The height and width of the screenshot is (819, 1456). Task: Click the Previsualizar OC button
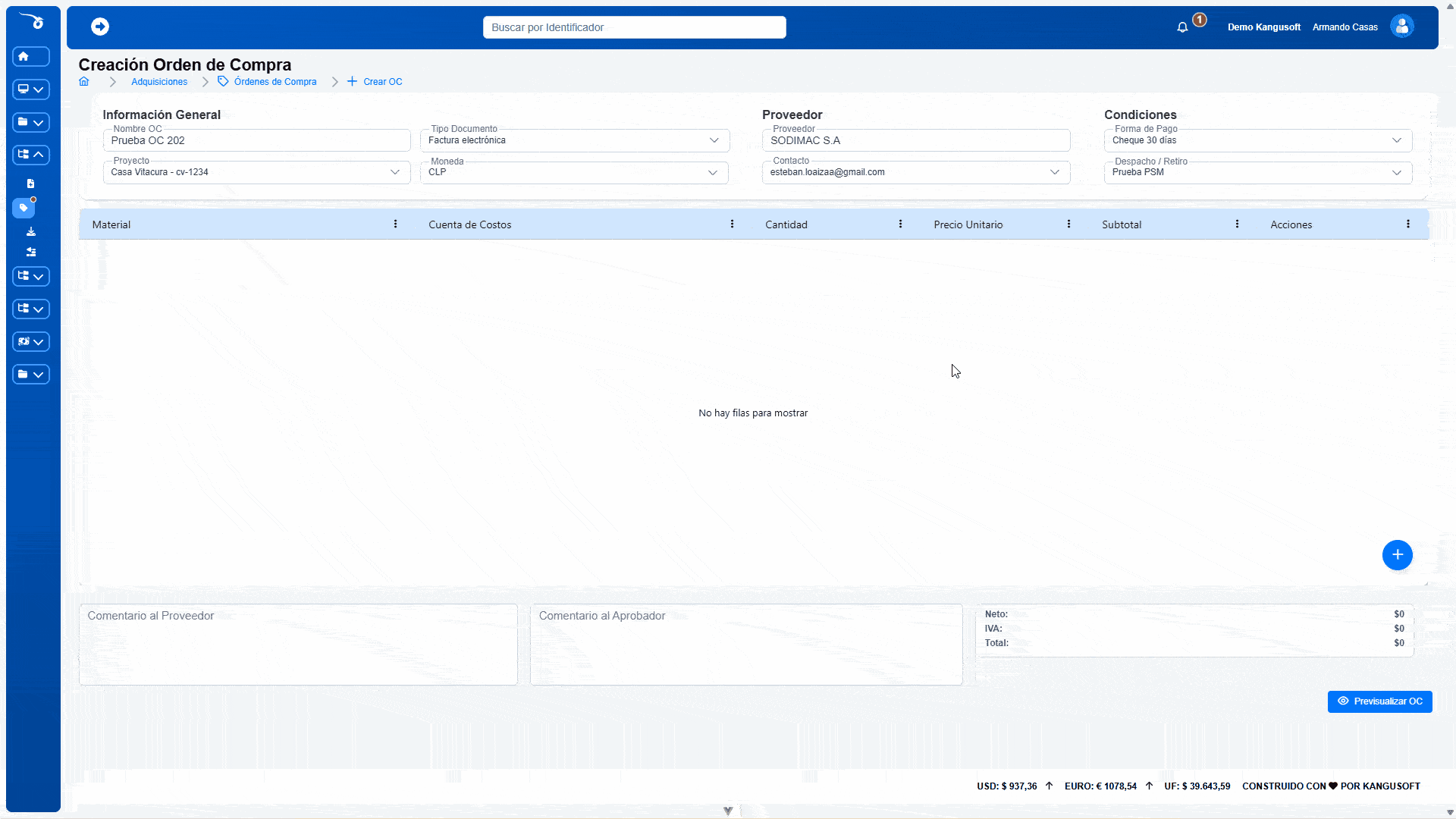point(1379,701)
